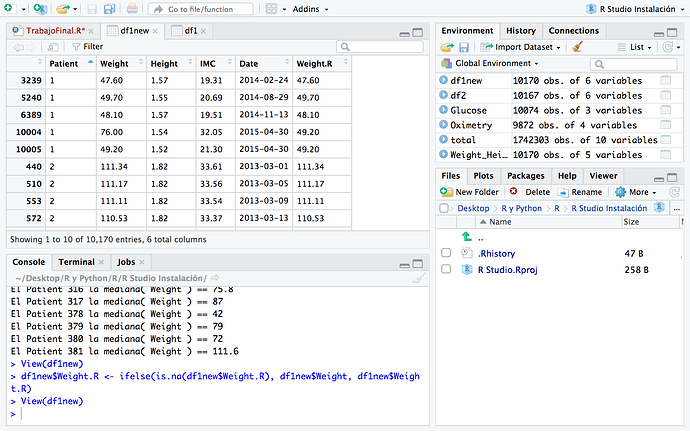Click the Delete icon in Files pane
Viewport: 690px width, 431px height.
pyautogui.click(x=514, y=192)
